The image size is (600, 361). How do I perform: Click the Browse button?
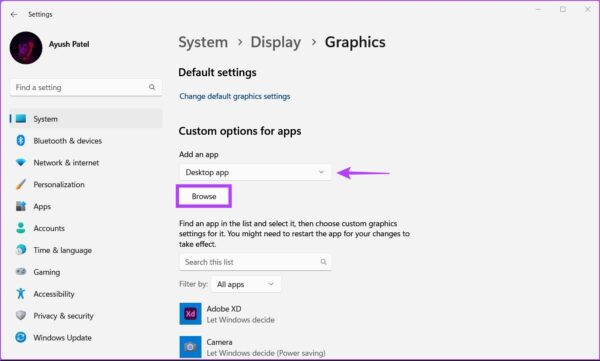(204, 196)
